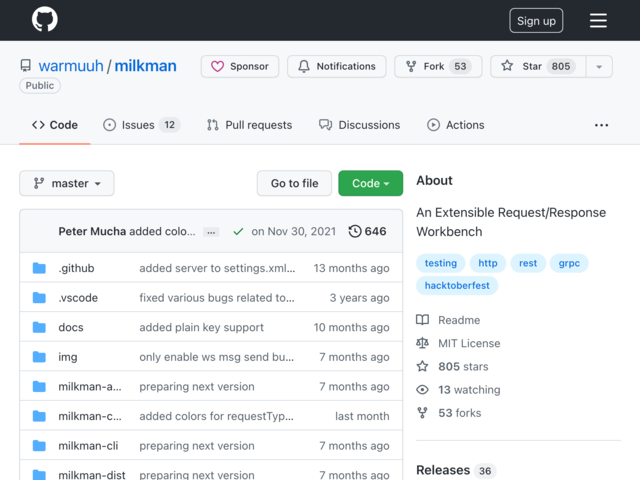Click the img folder icon
640x480 pixels.
[x=39, y=357]
